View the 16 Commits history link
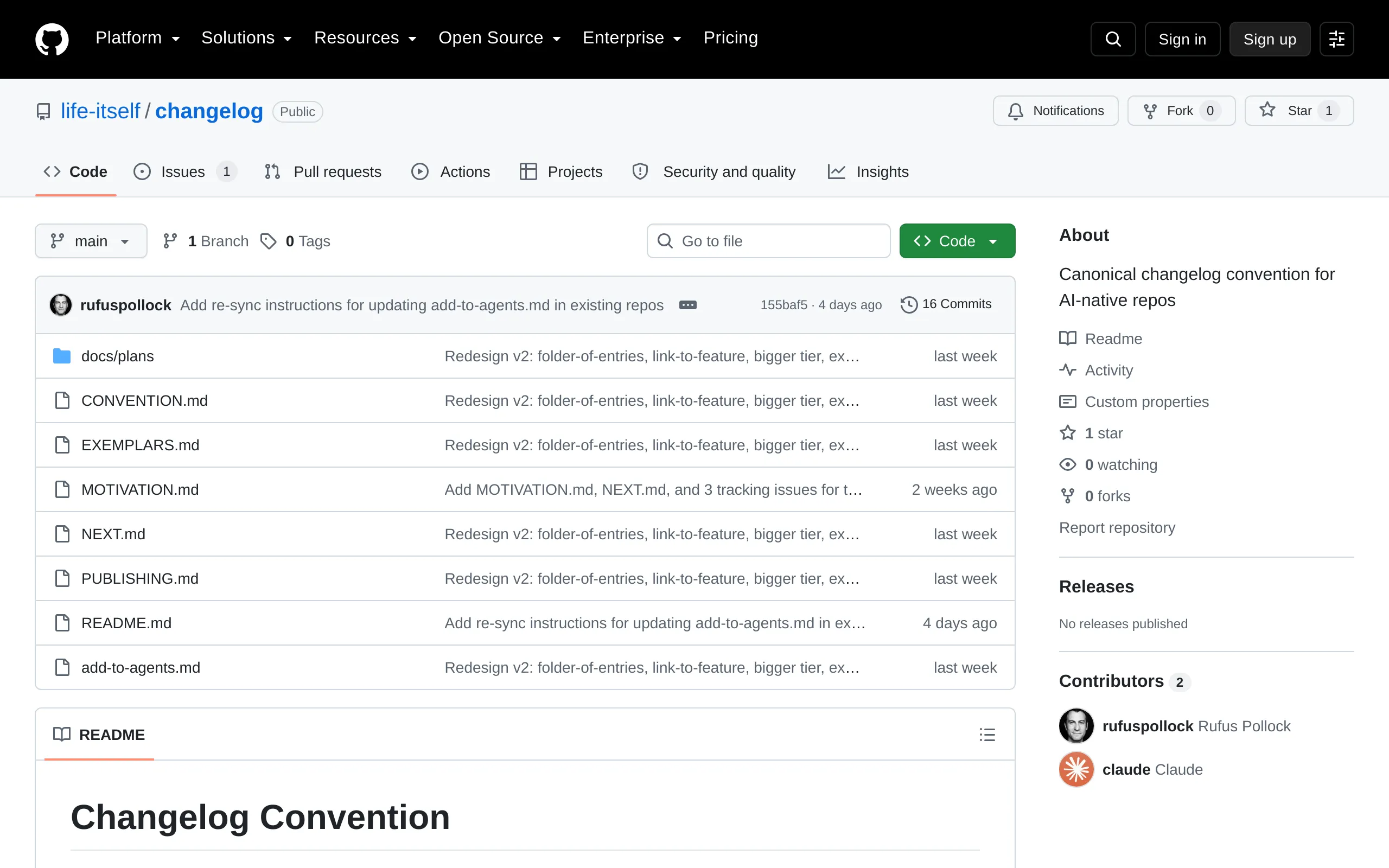 [x=946, y=304]
